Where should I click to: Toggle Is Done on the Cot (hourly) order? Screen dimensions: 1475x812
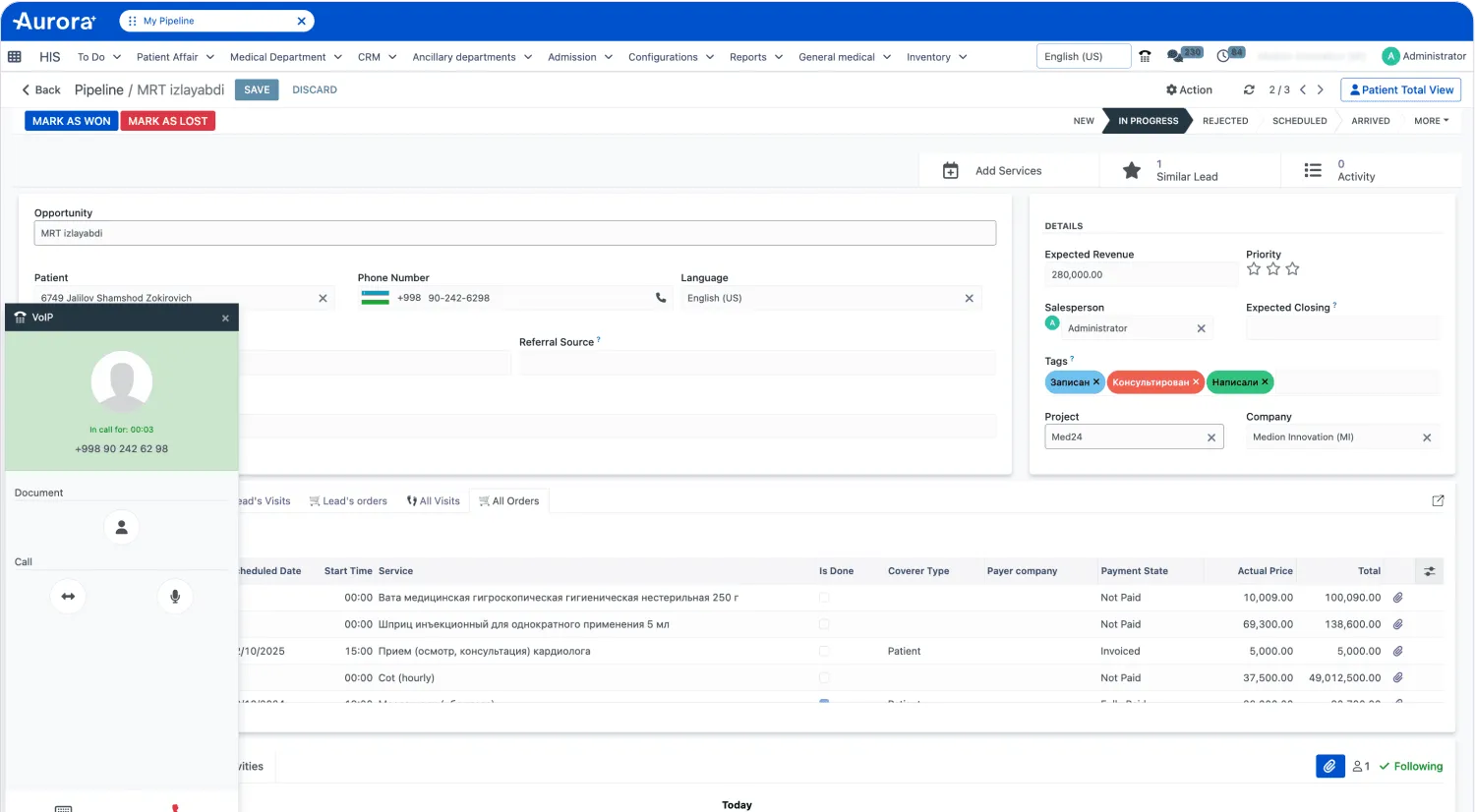pyautogui.click(x=824, y=677)
